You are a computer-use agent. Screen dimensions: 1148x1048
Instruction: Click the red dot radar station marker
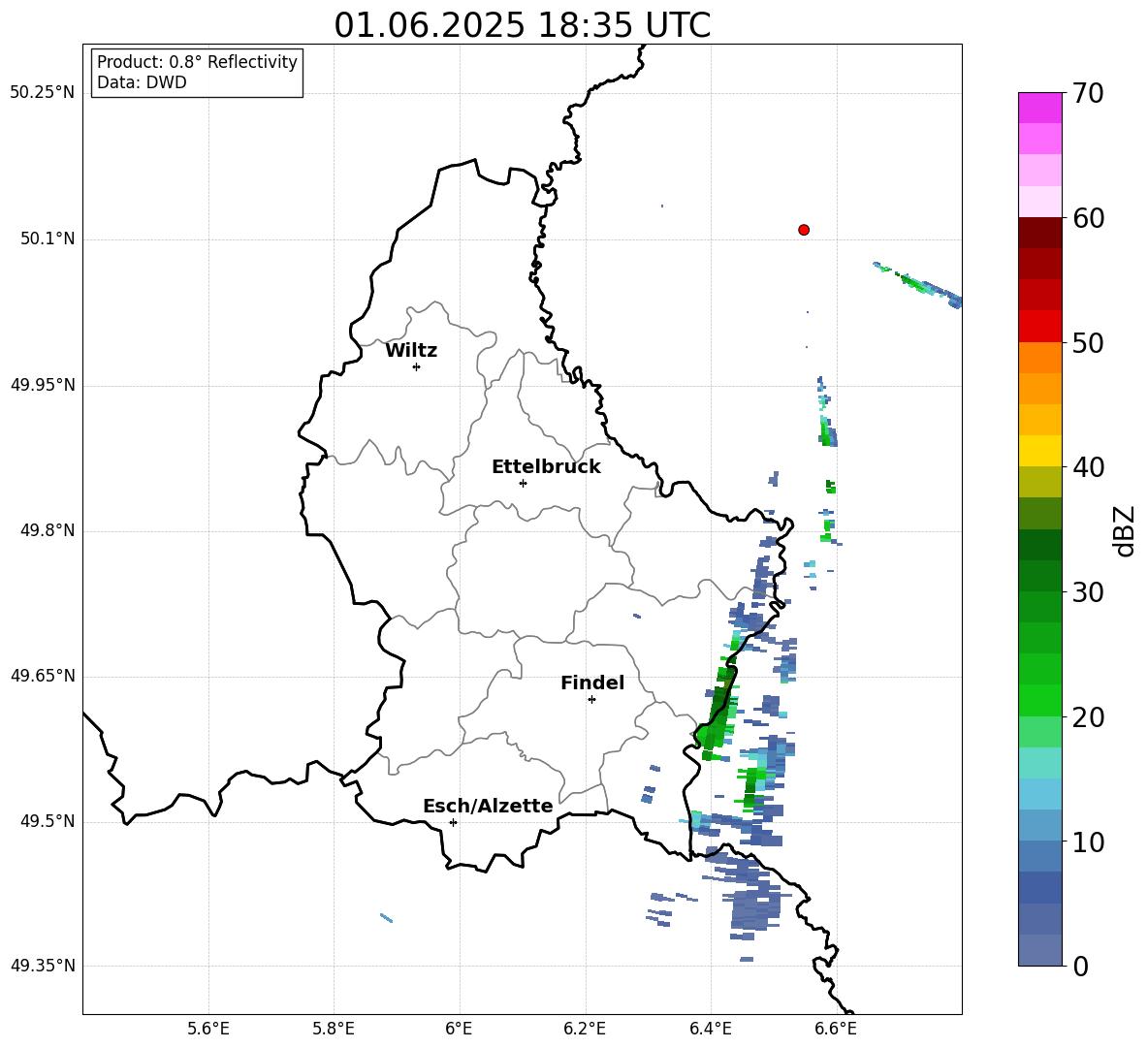[803, 230]
